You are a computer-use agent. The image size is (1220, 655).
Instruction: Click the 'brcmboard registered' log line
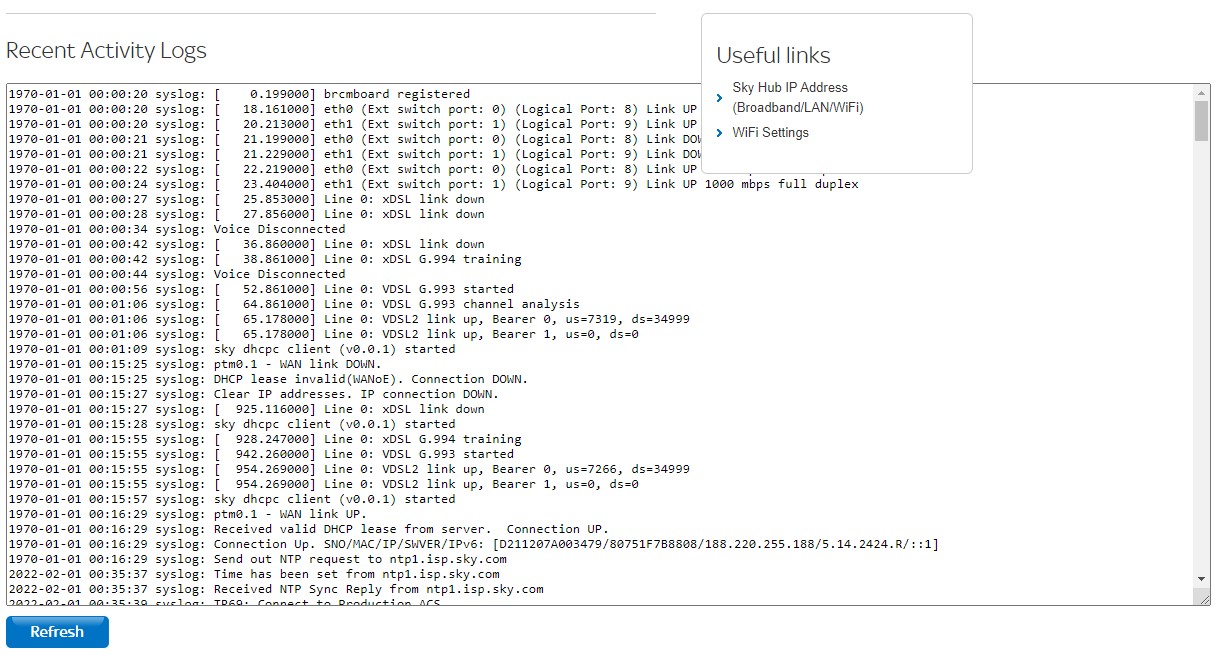tap(239, 94)
